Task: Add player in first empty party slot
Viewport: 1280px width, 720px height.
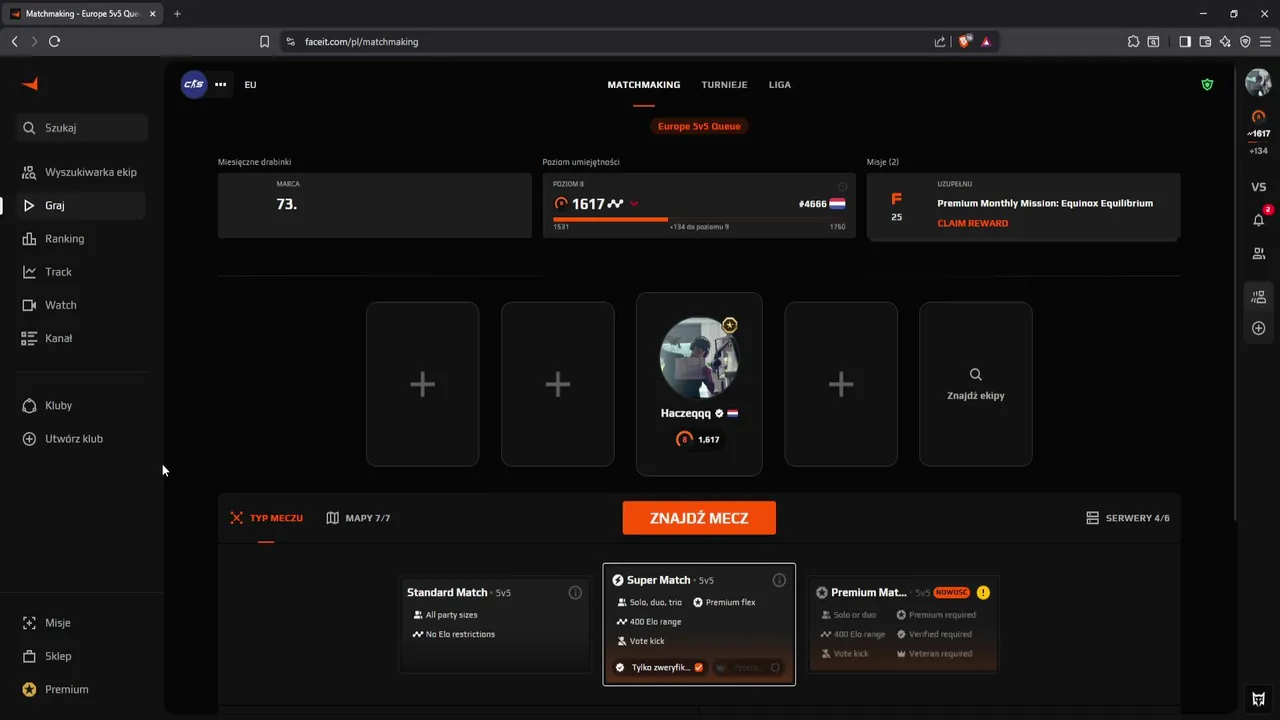Action: (422, 384)
